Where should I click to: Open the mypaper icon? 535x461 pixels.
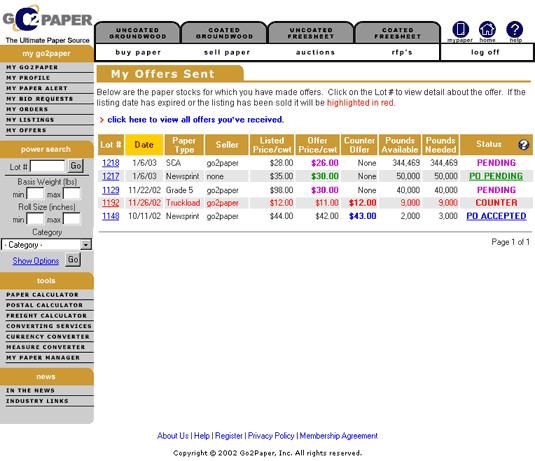[x=460, y=30]
